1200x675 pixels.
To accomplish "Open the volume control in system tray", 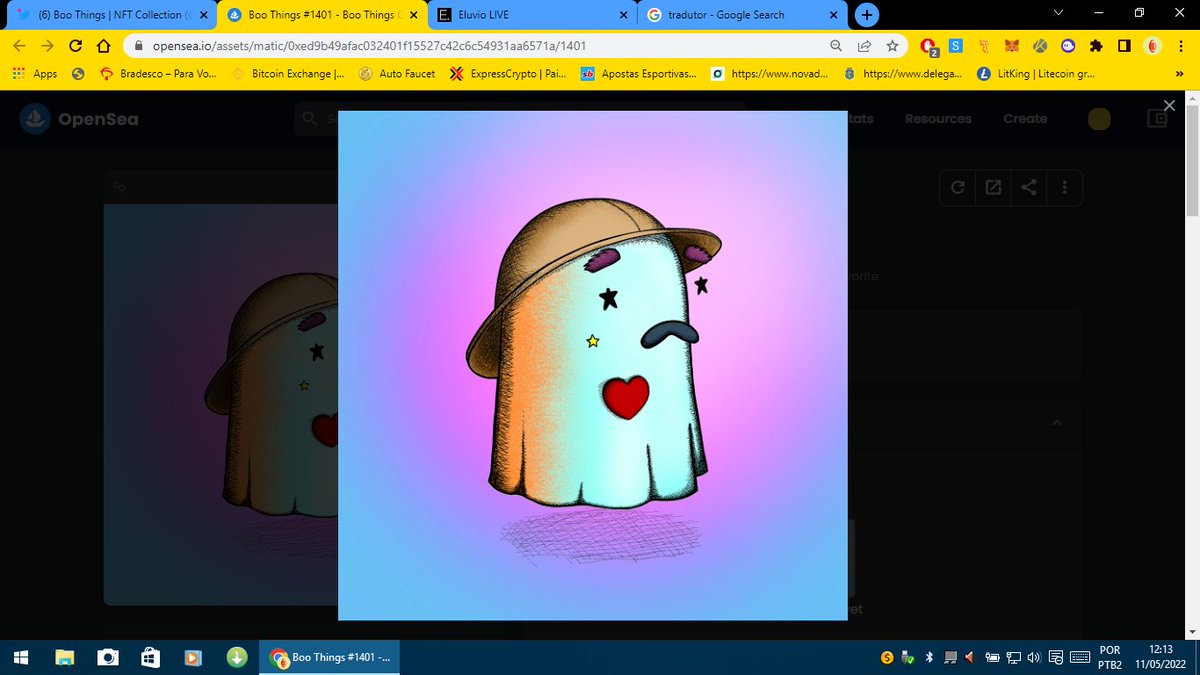I will coord(1033,657).
